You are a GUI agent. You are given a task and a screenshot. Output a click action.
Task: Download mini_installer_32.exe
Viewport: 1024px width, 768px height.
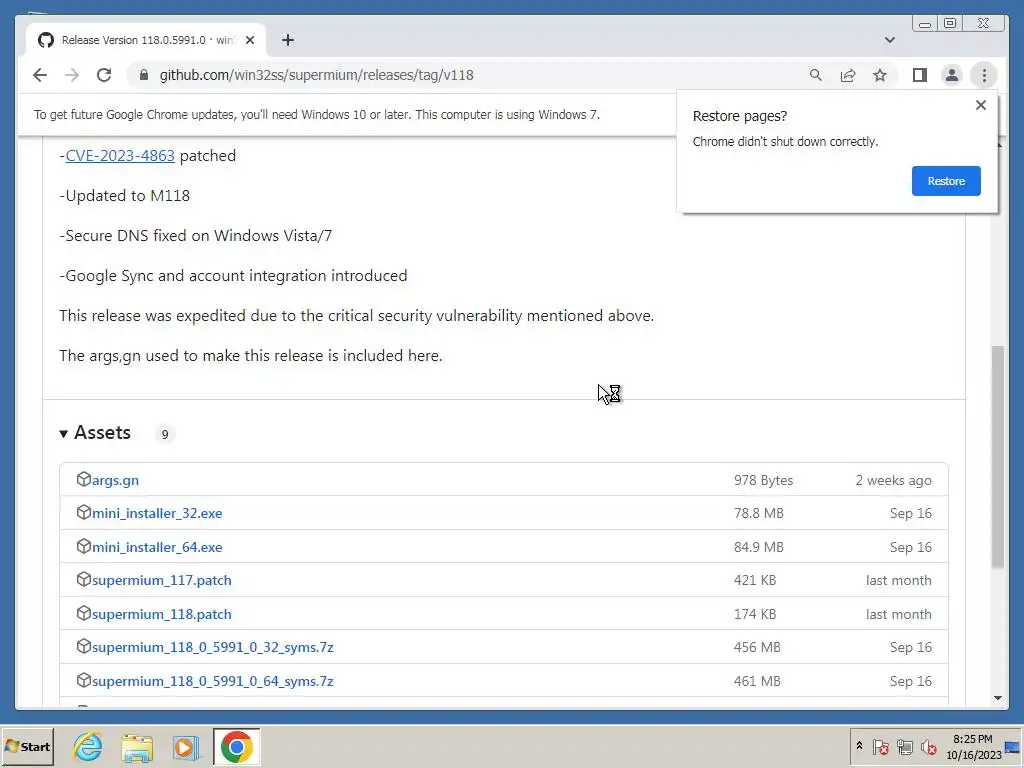point(157,513)
